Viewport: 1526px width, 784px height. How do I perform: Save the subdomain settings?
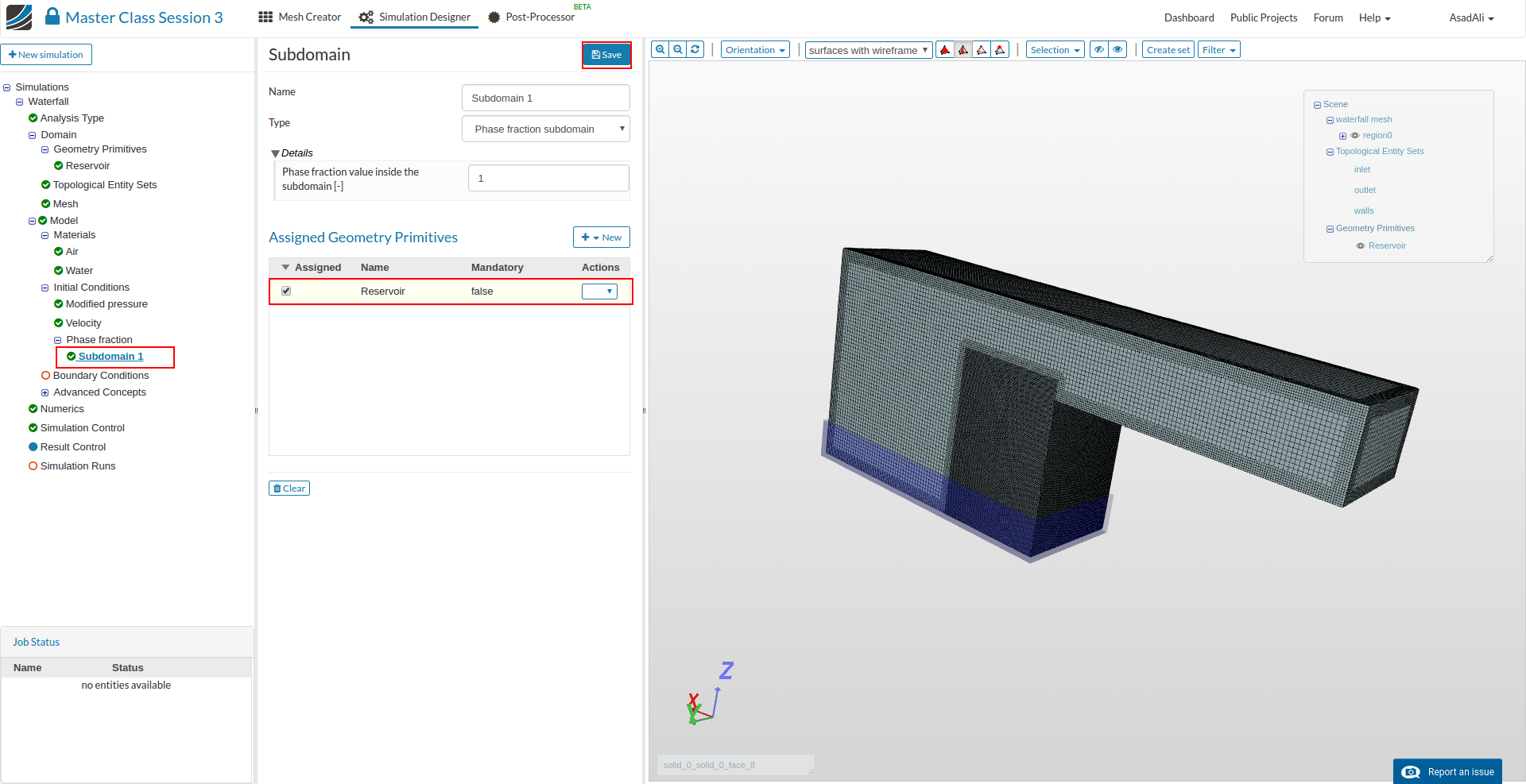[x=606, y=55]
